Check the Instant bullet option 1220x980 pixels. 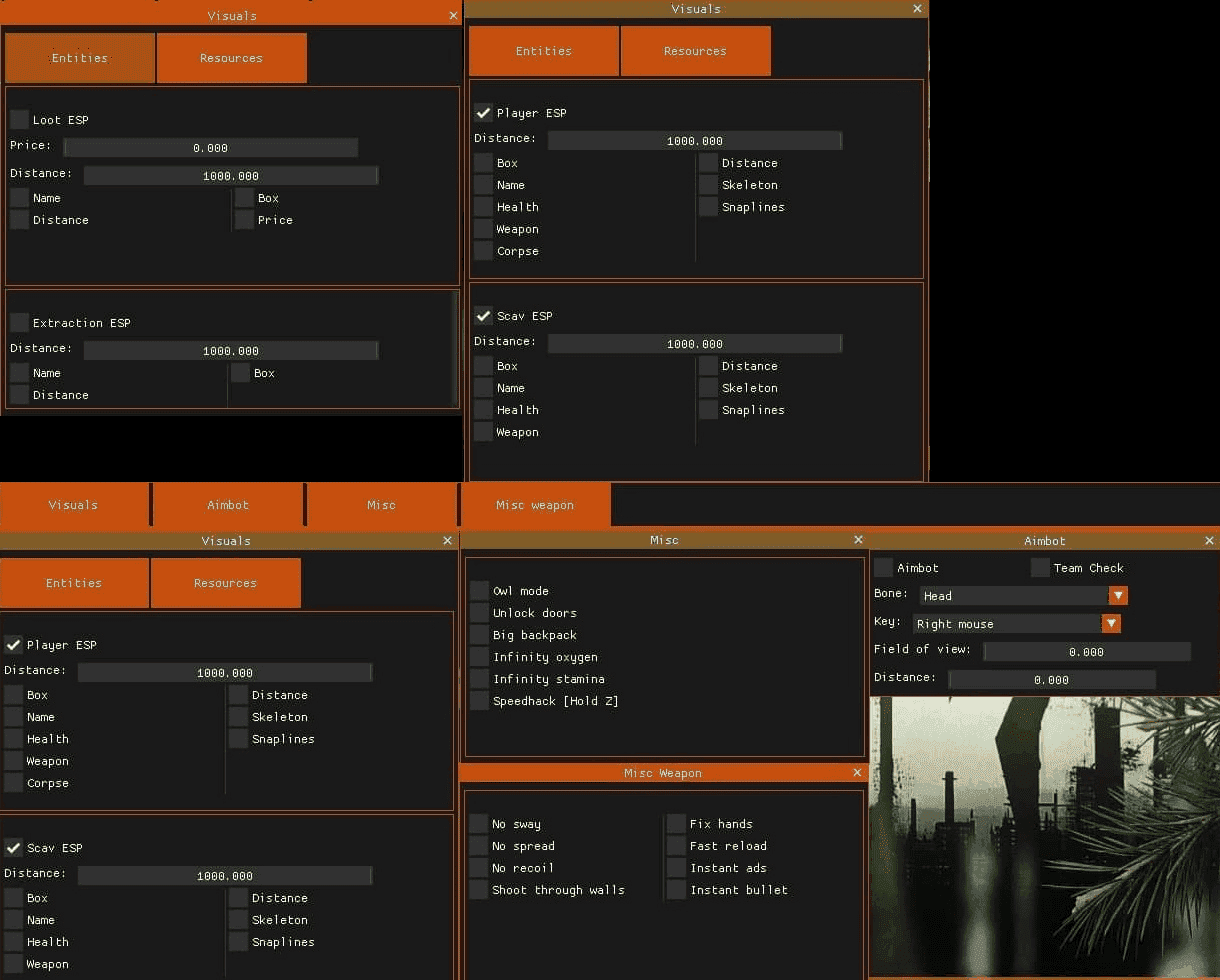tap(677, 890)
